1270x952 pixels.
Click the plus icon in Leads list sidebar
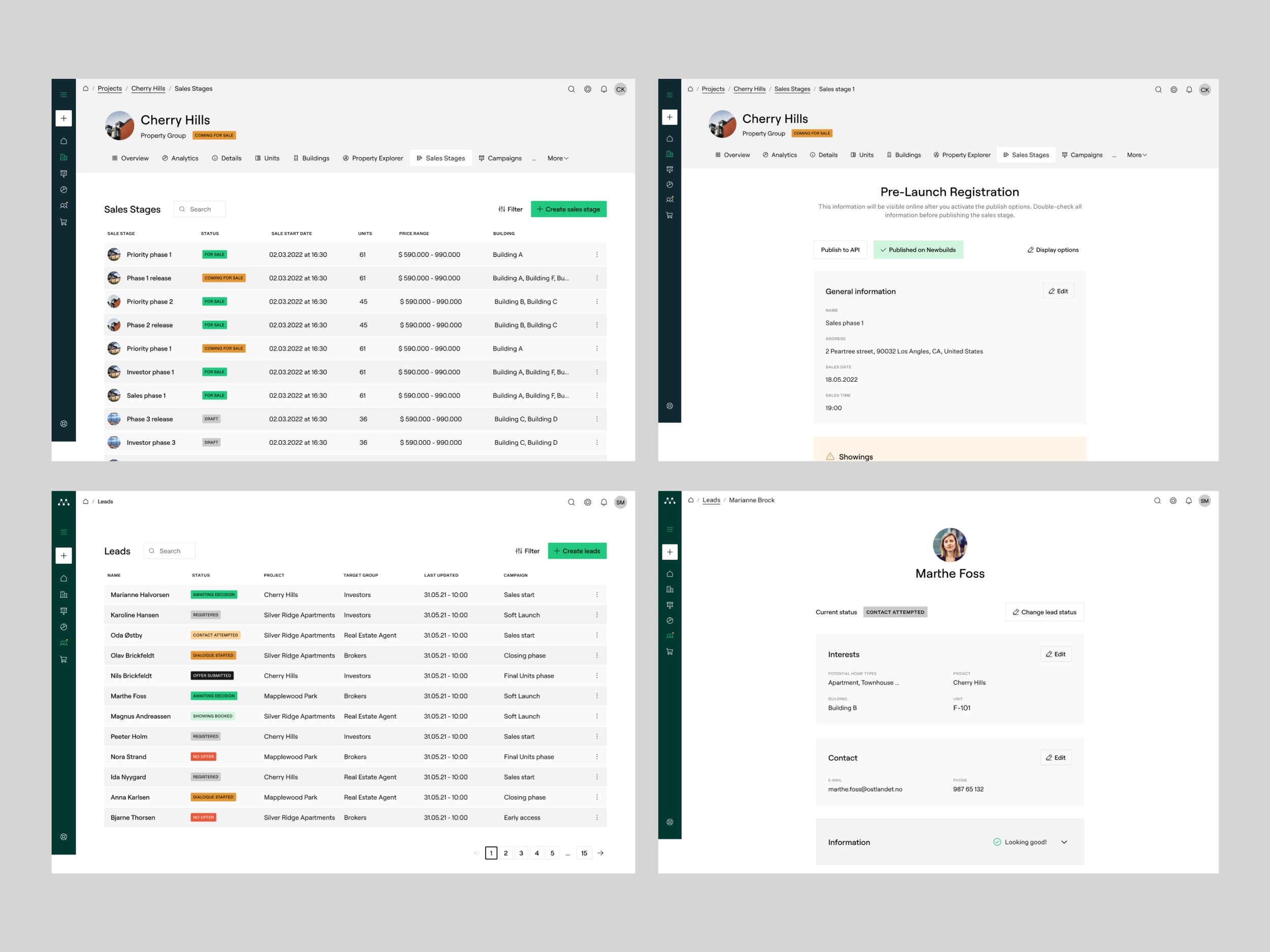pyautogui.click(x=63, y=555)
